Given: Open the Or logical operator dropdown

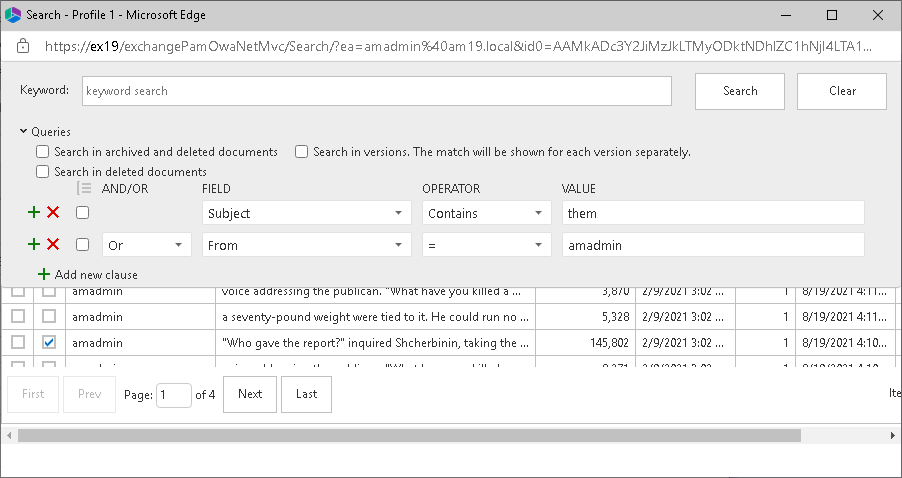Looking at the screenshot, I should point(146,245).
